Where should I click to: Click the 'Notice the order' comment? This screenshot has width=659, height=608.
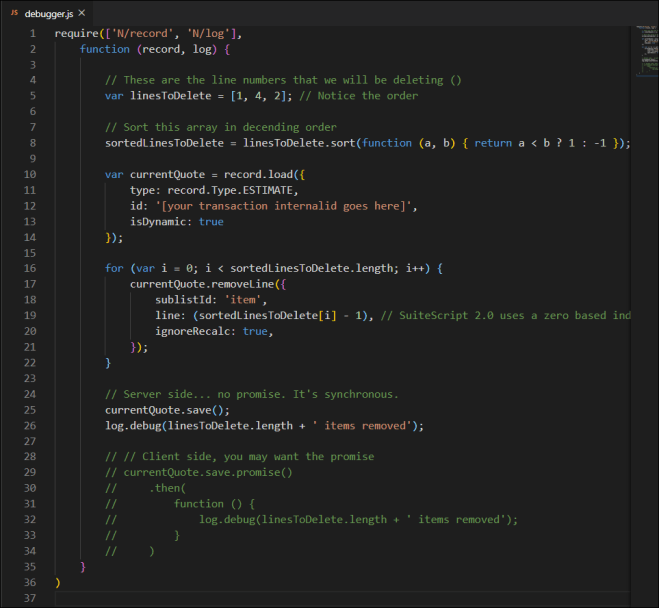coord(358,96)
